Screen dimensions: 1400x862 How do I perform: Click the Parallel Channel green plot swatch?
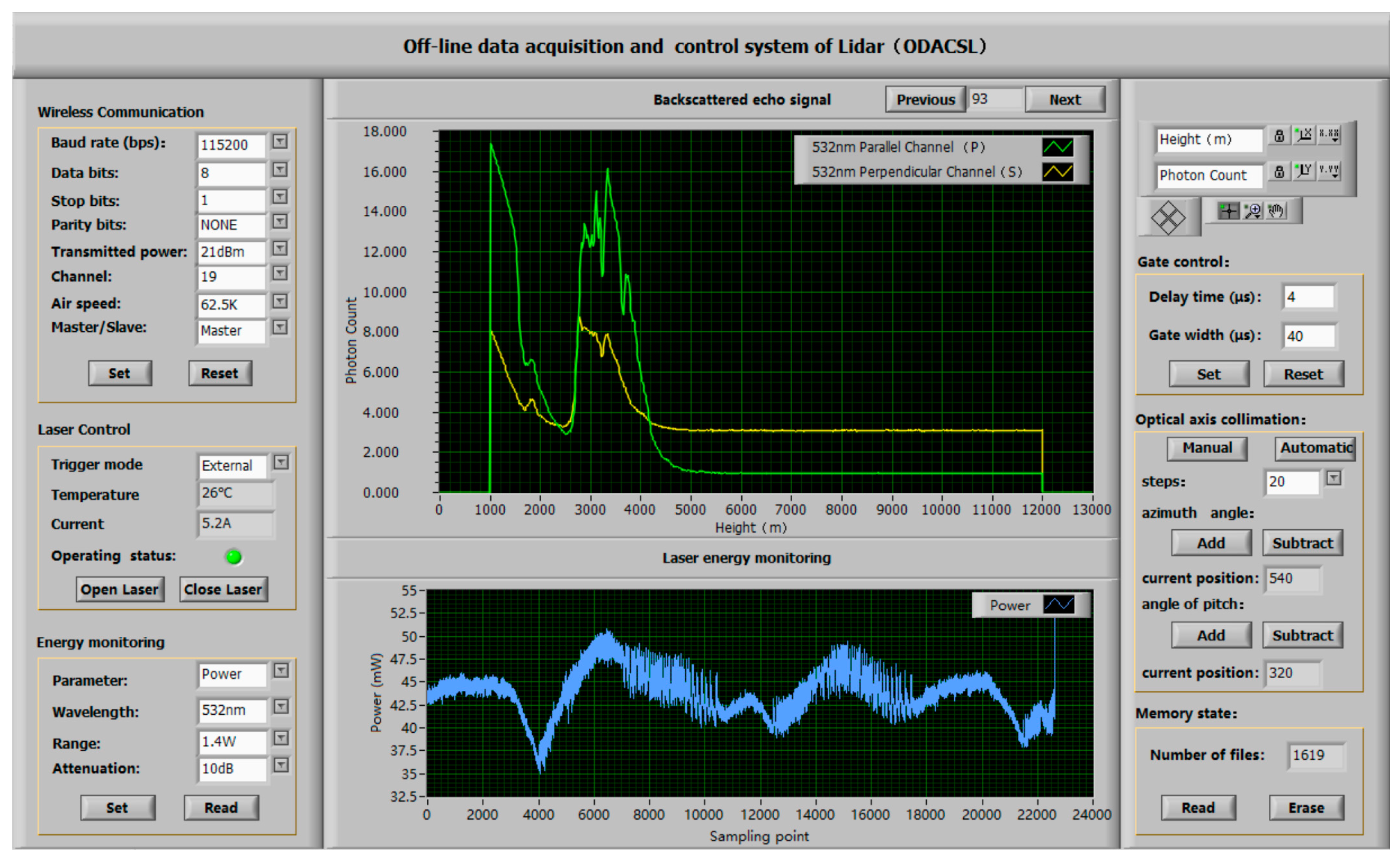[x=1057, y=148]
